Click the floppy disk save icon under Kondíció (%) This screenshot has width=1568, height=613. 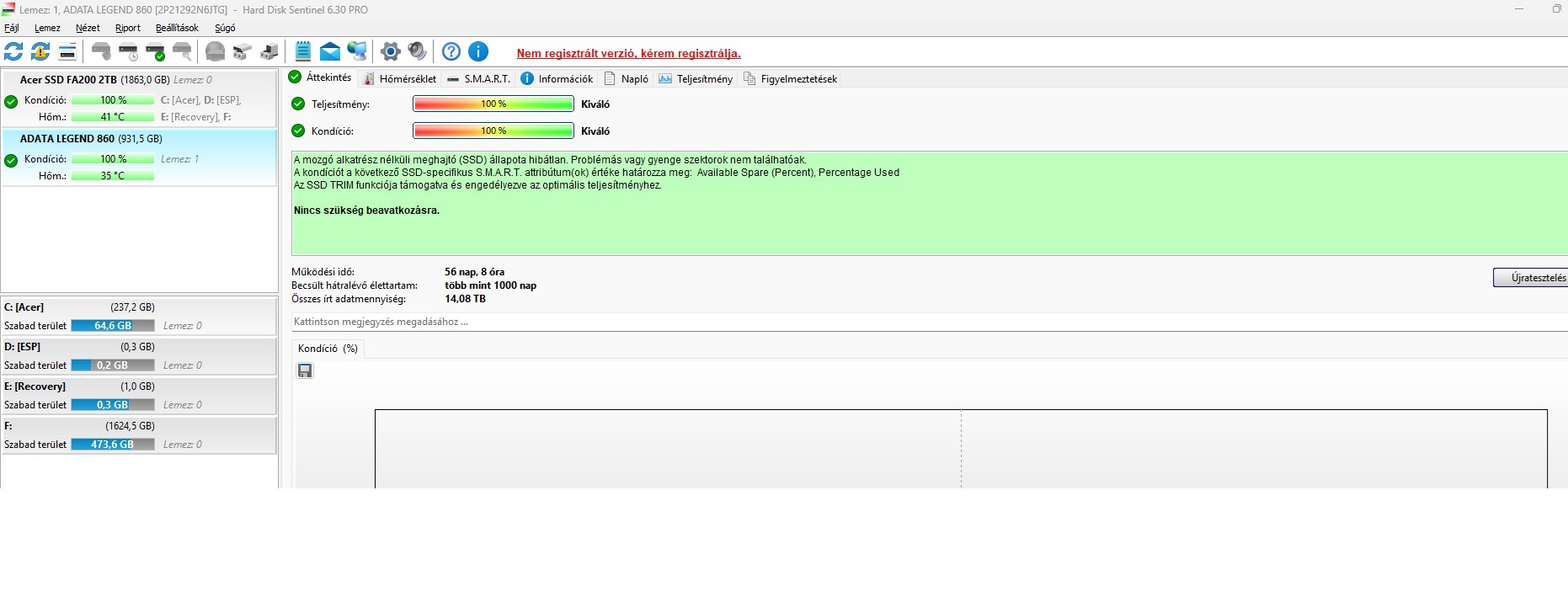coord(305,370)
